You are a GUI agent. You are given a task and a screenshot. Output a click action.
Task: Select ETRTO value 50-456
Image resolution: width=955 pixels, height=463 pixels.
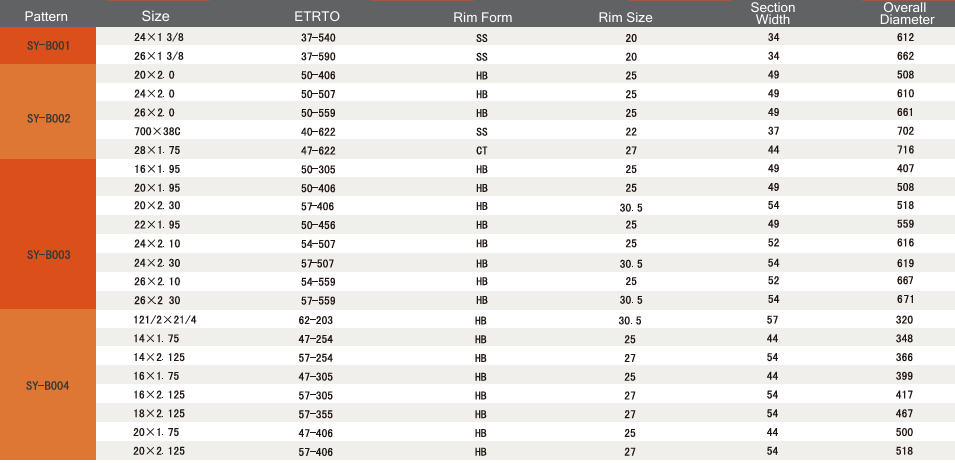pos(318,225)
